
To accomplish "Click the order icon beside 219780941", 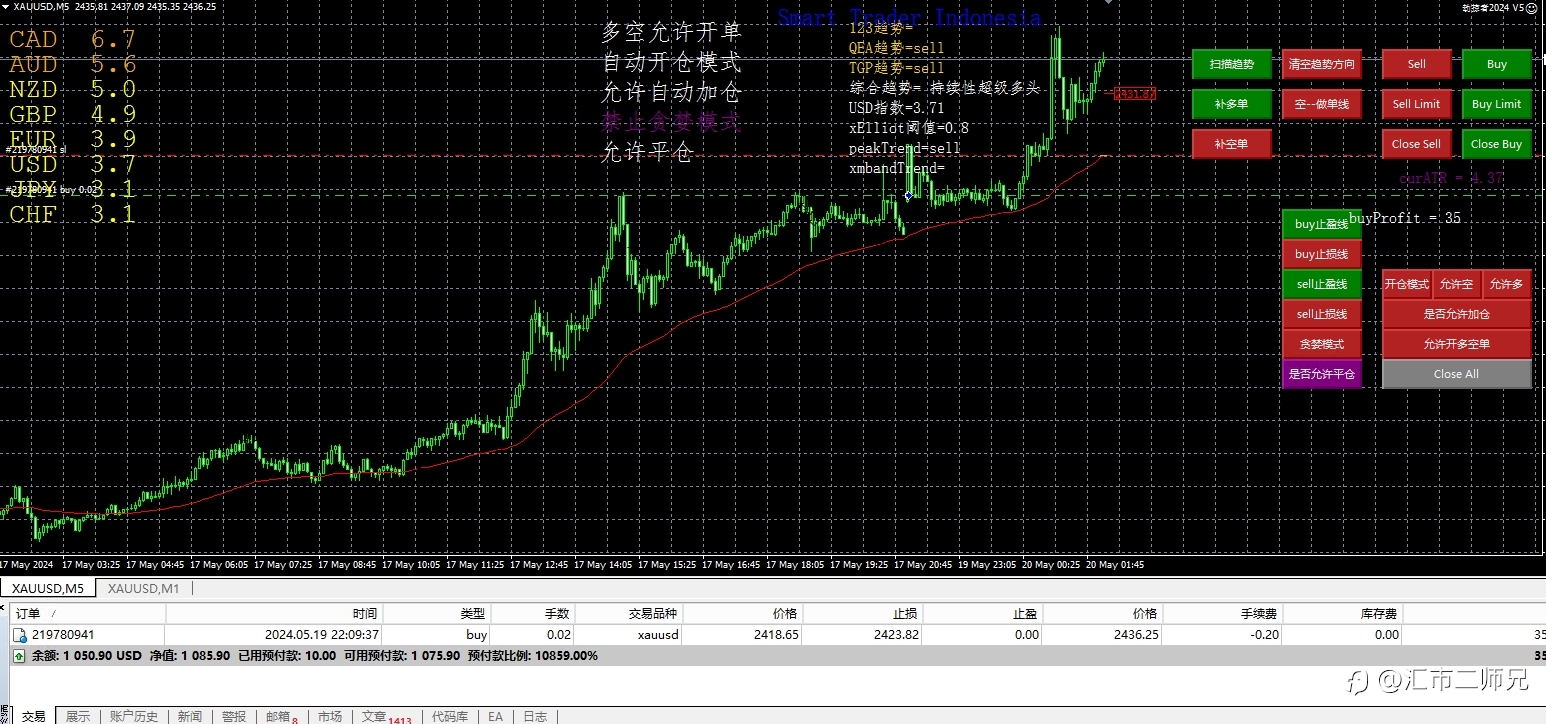I will (x=19, y=635).
